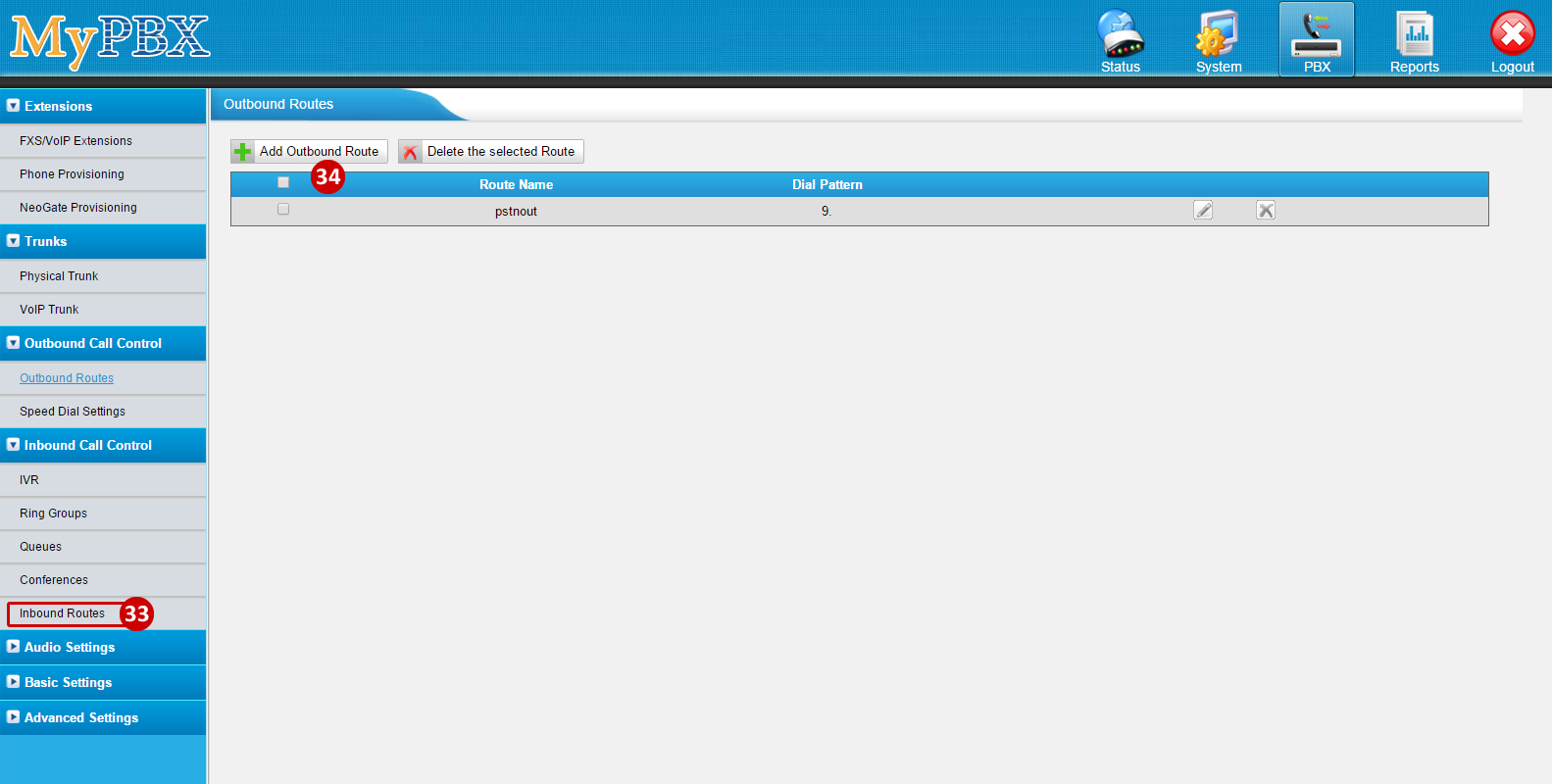Go to Speed Dial Settings

pyautogui.click(x=73, y=412)
